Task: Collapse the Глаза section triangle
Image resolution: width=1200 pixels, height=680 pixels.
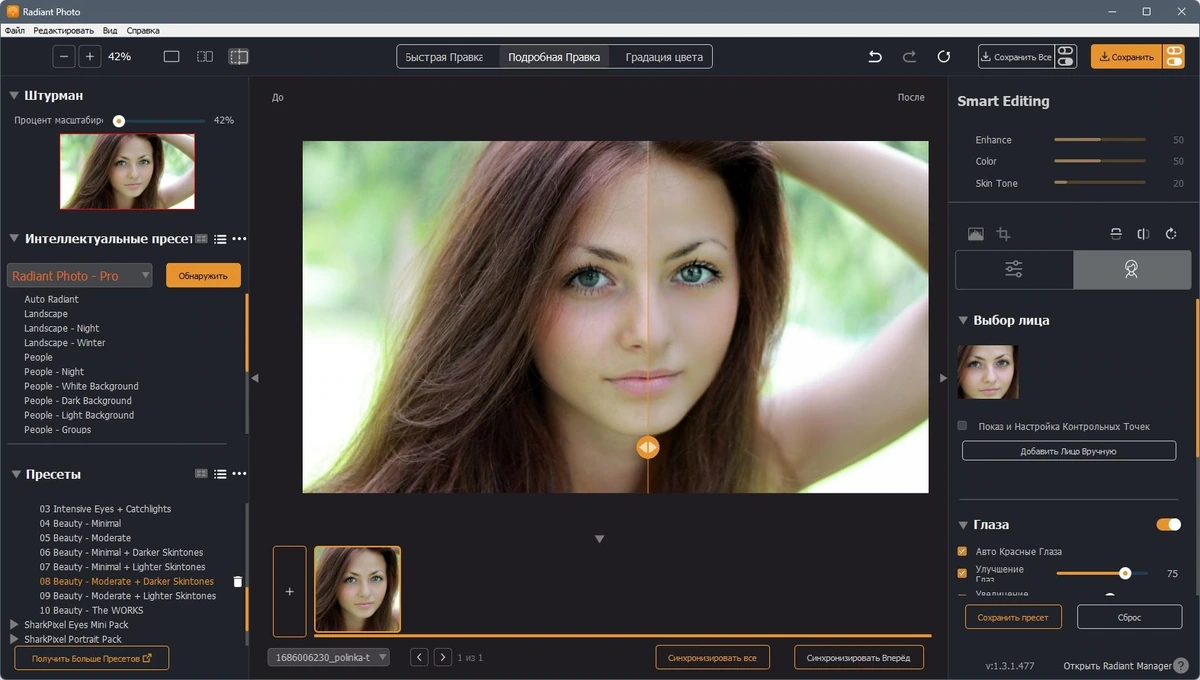Action: [964, 524]
